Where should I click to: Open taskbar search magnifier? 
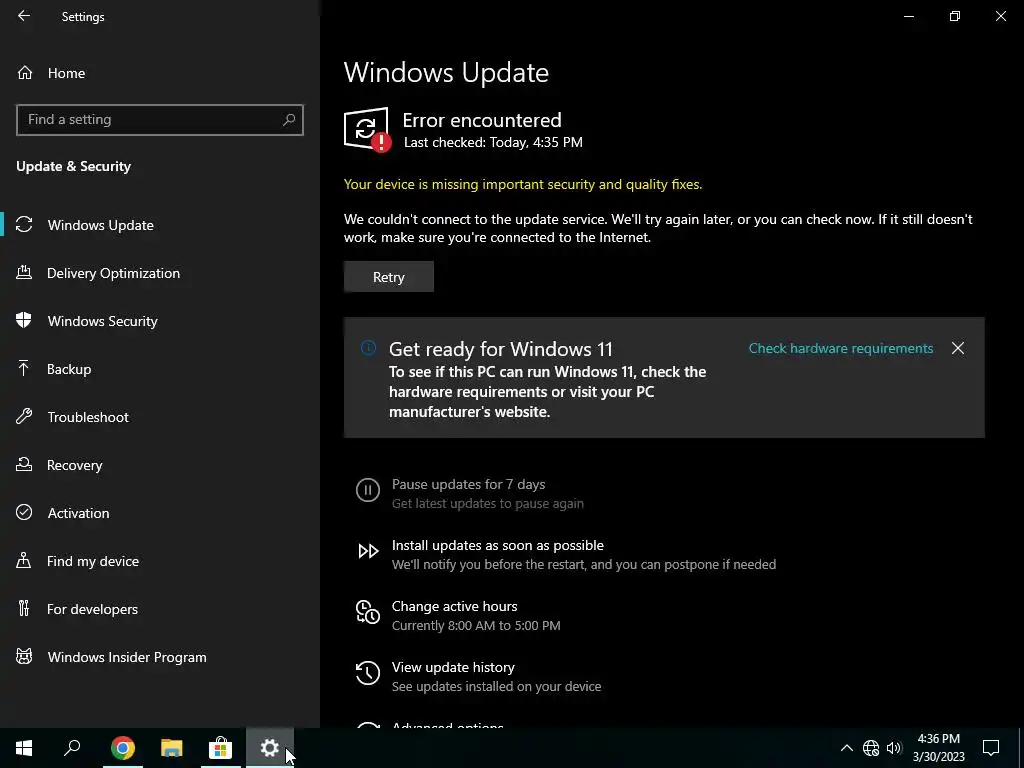72,748
